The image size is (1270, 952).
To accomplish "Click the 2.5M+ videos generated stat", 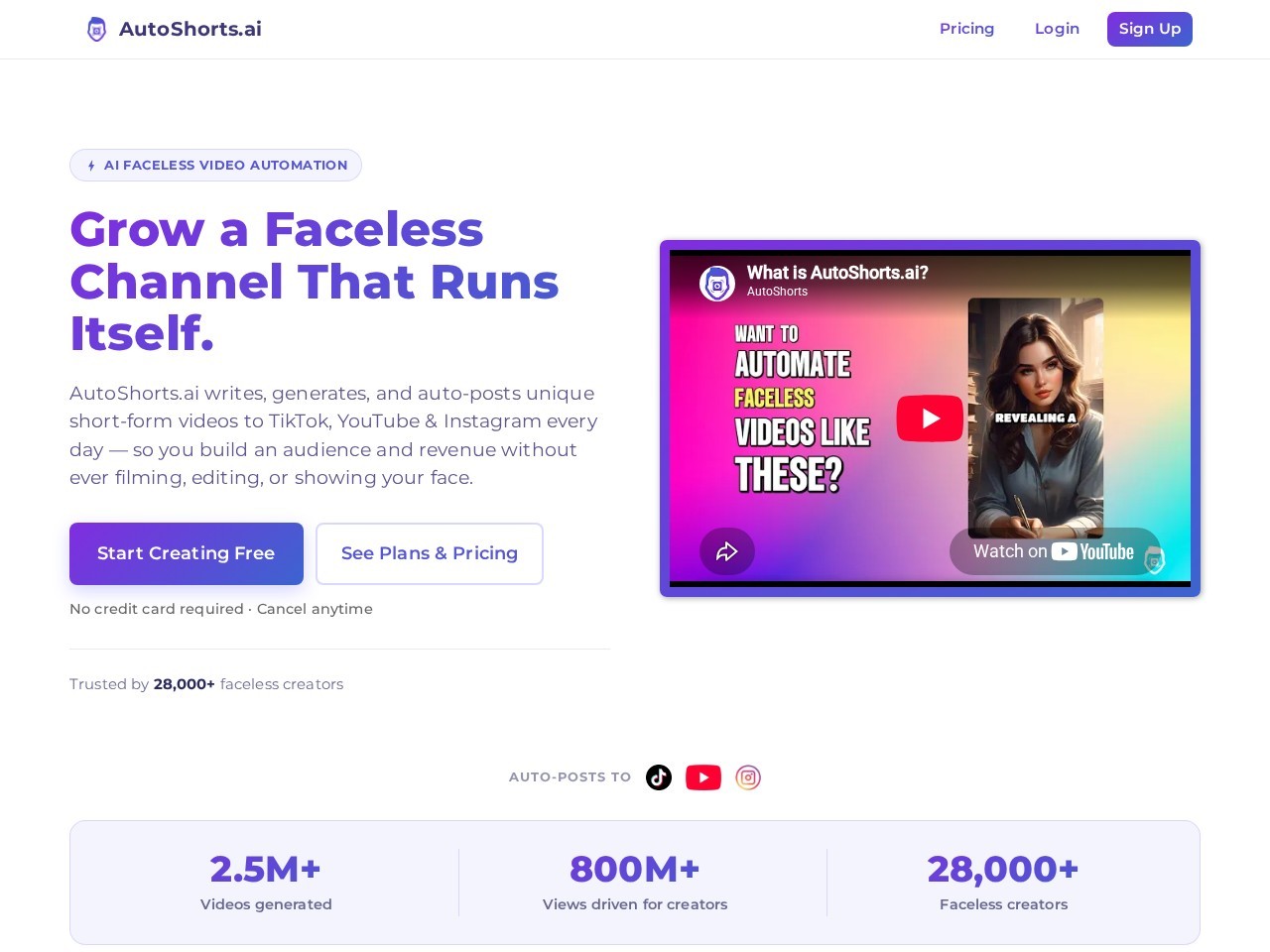I will [266, 883].
